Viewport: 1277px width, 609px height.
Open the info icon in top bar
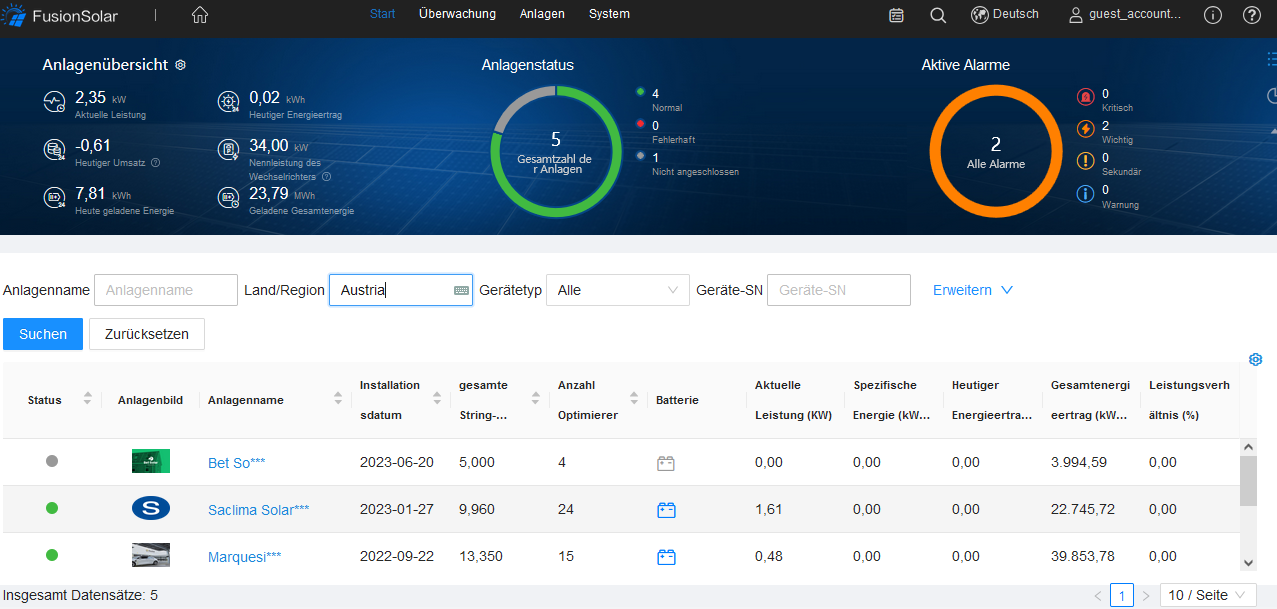(x=1213, y=15)
